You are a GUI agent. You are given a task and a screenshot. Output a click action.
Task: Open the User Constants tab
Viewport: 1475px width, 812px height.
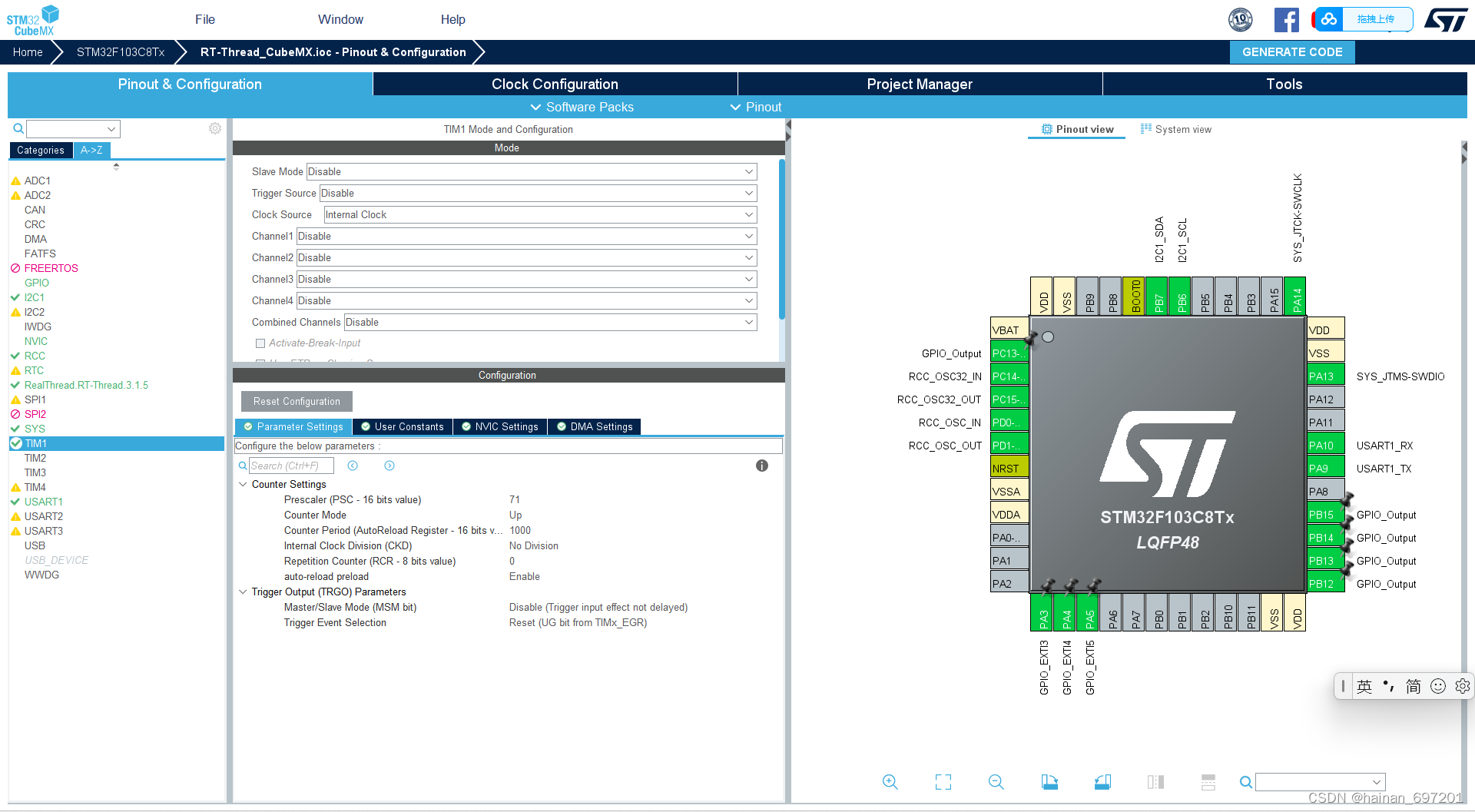tap(403, 426)
